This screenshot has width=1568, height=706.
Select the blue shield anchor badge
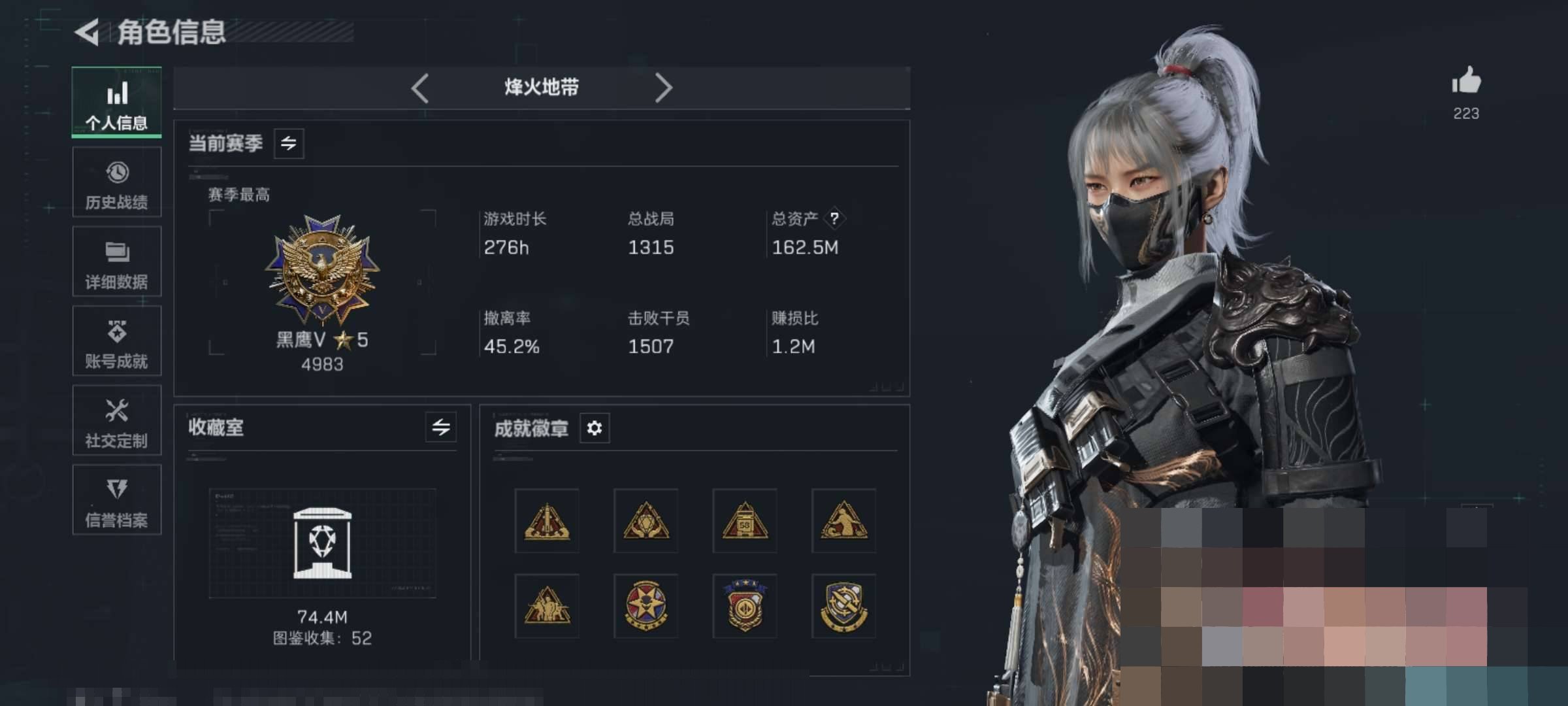(x=843, y=606)
